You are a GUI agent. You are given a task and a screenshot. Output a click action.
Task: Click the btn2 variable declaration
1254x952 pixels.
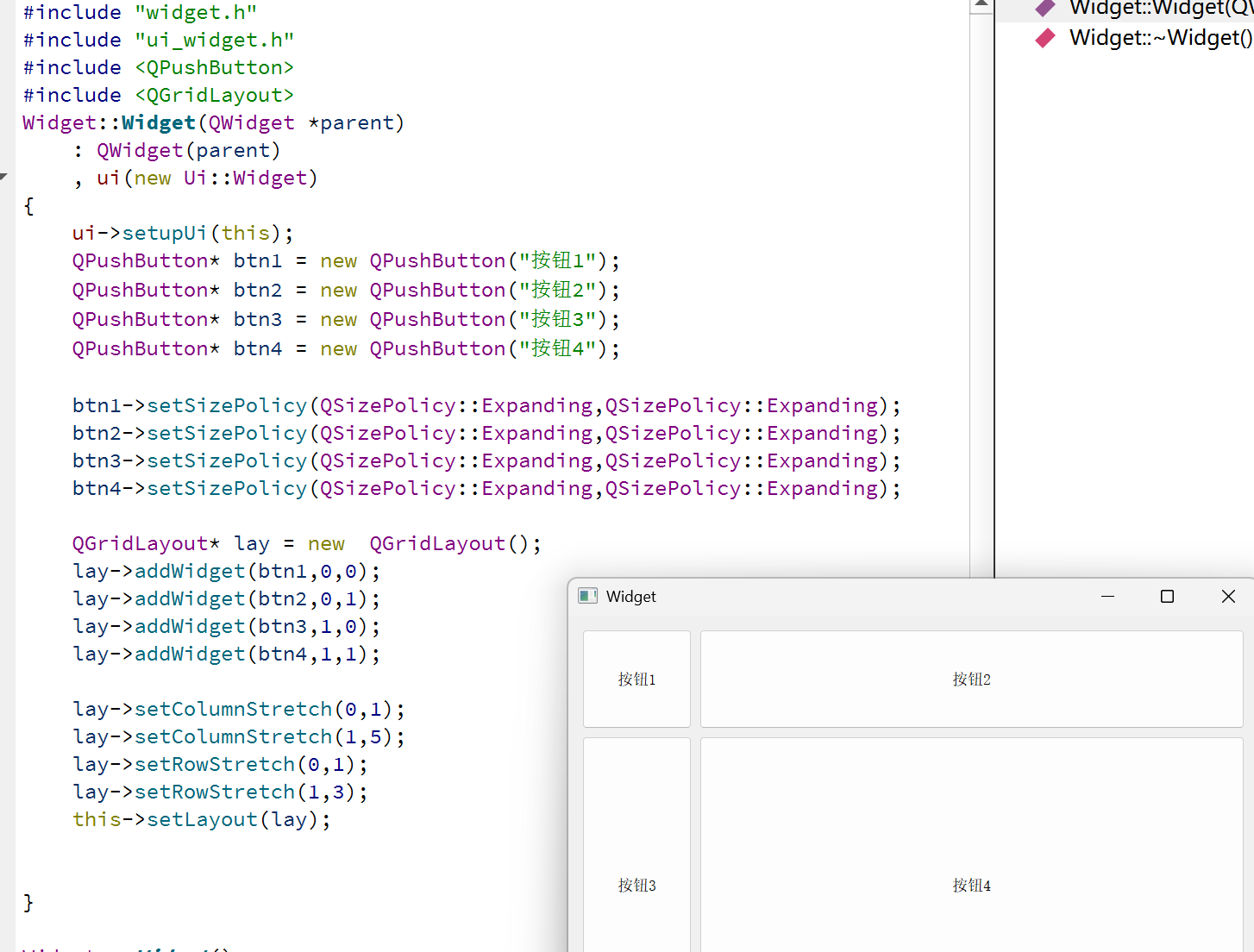pyautogui.click(x=258, y=290)
